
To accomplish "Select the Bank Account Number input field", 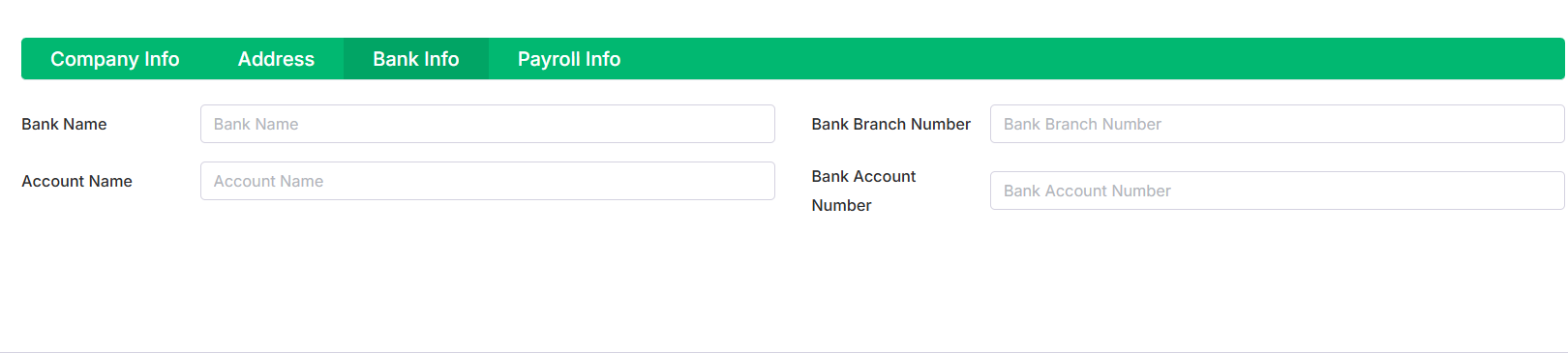I will (1277, 191).
